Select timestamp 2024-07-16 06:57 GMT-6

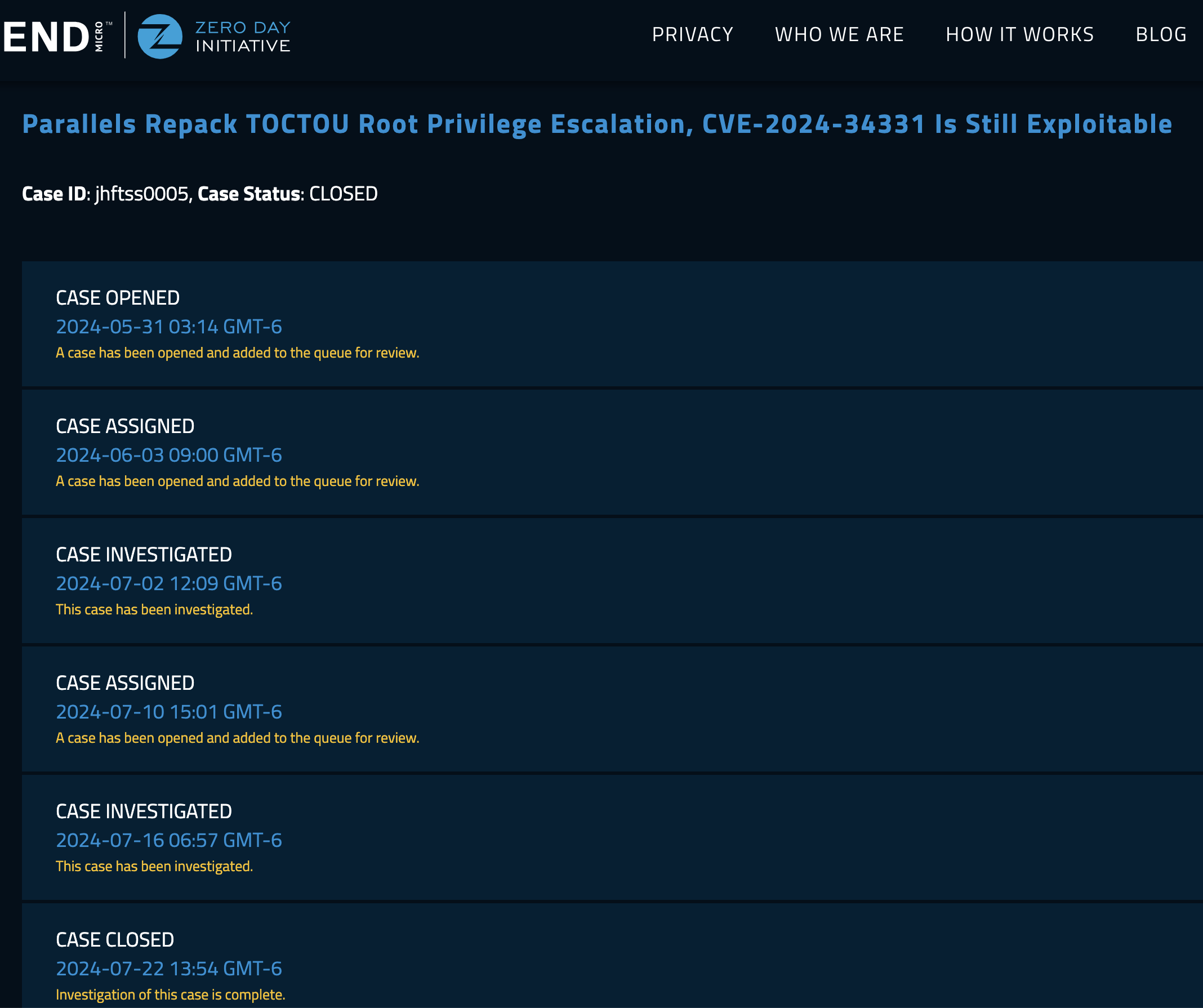[x=169, y=840]
